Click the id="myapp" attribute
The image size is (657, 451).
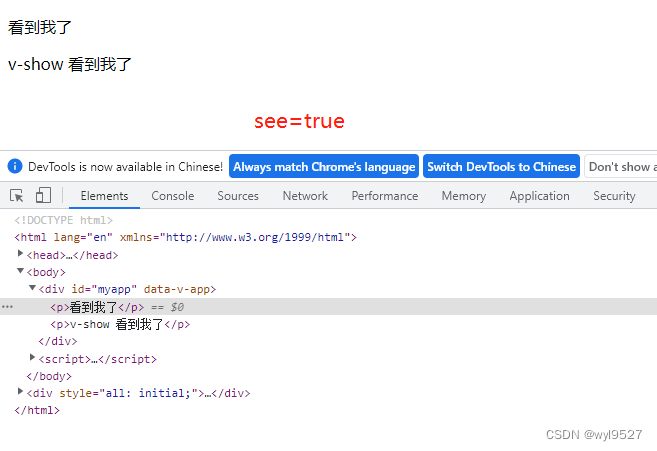104,289
